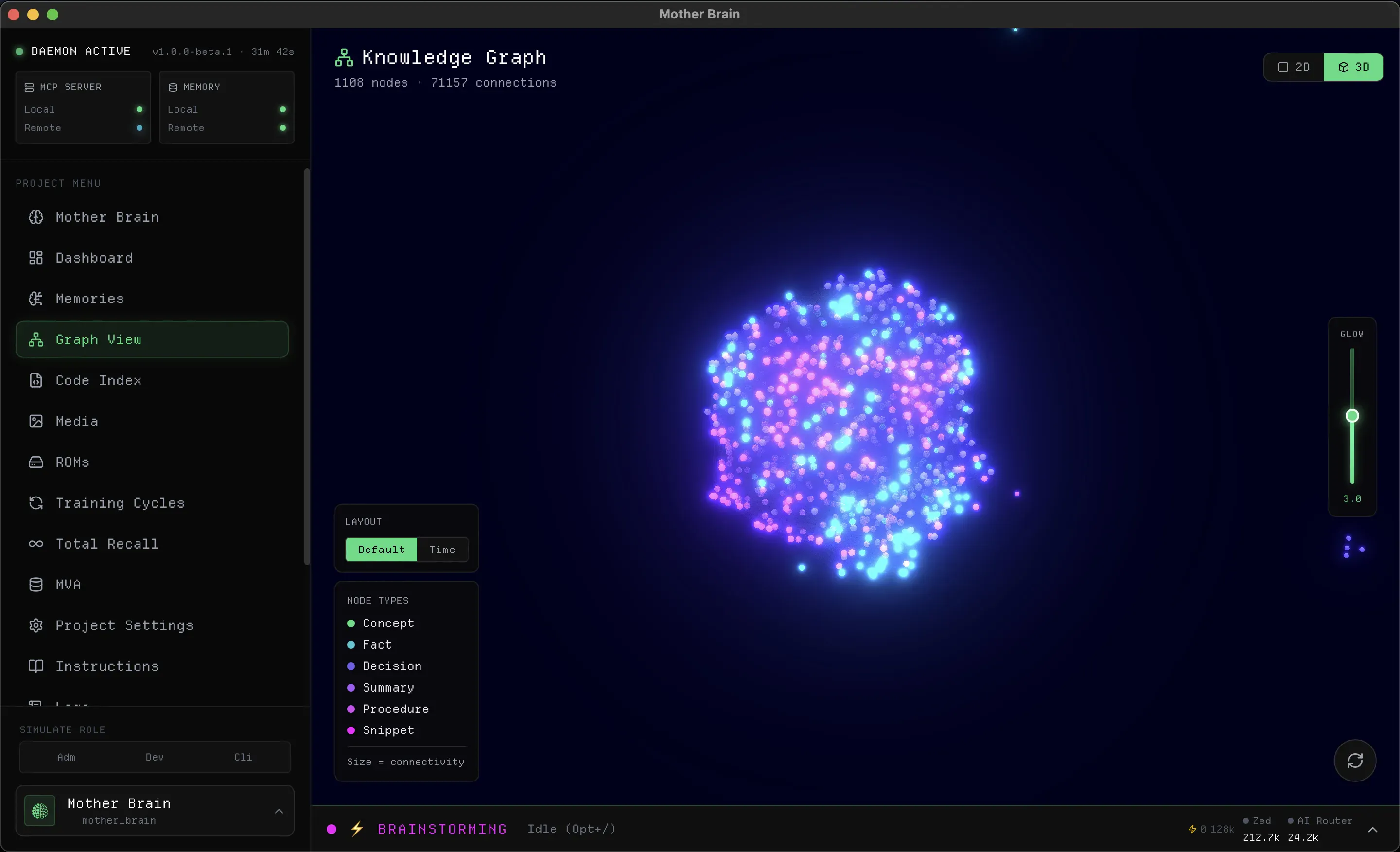
Task: Click the Dashboard grid icon
Action: click(36, 258)
